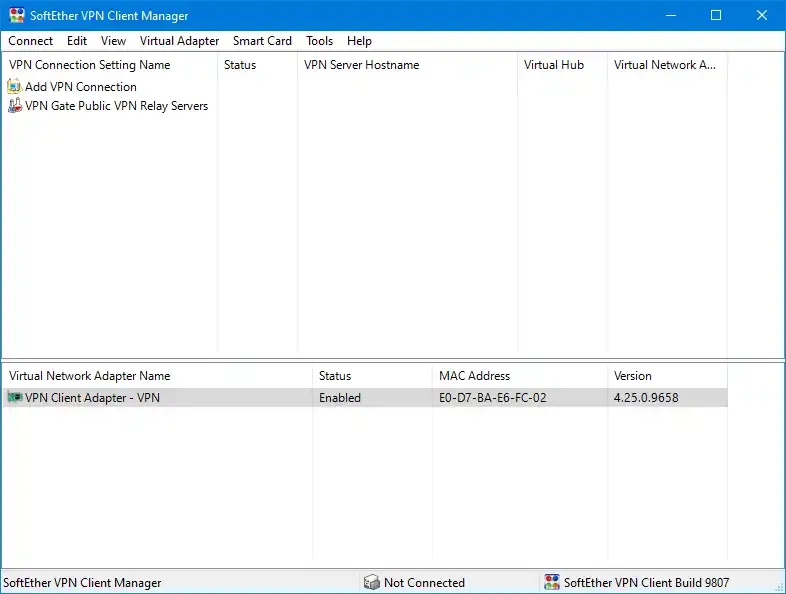Click the SoftEther build icon in status bar
The height and width of the screenshot is (594, 786).
[x=551, y=582]
